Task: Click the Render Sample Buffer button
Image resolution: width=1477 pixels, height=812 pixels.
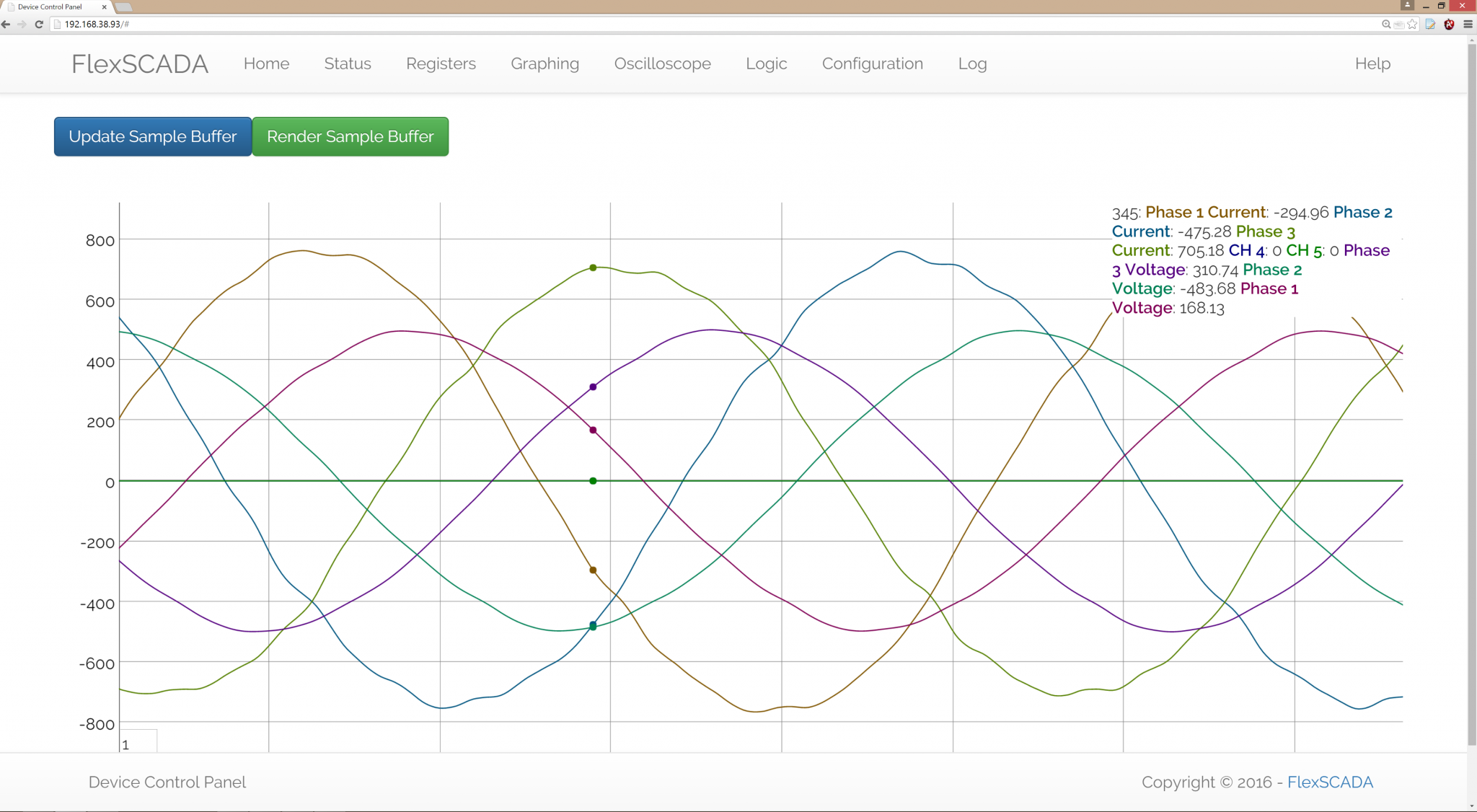Action: click(x=350, y=136)
